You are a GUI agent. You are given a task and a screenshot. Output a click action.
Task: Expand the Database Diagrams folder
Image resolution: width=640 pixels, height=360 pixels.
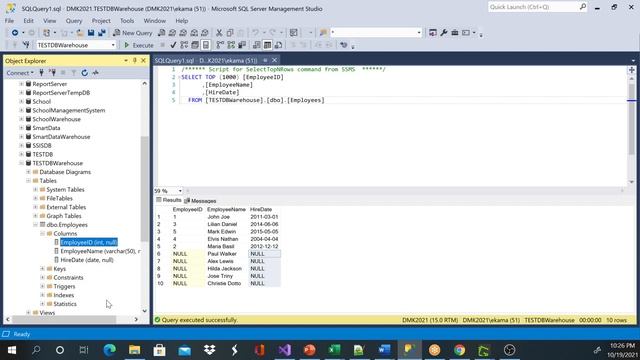28,172
